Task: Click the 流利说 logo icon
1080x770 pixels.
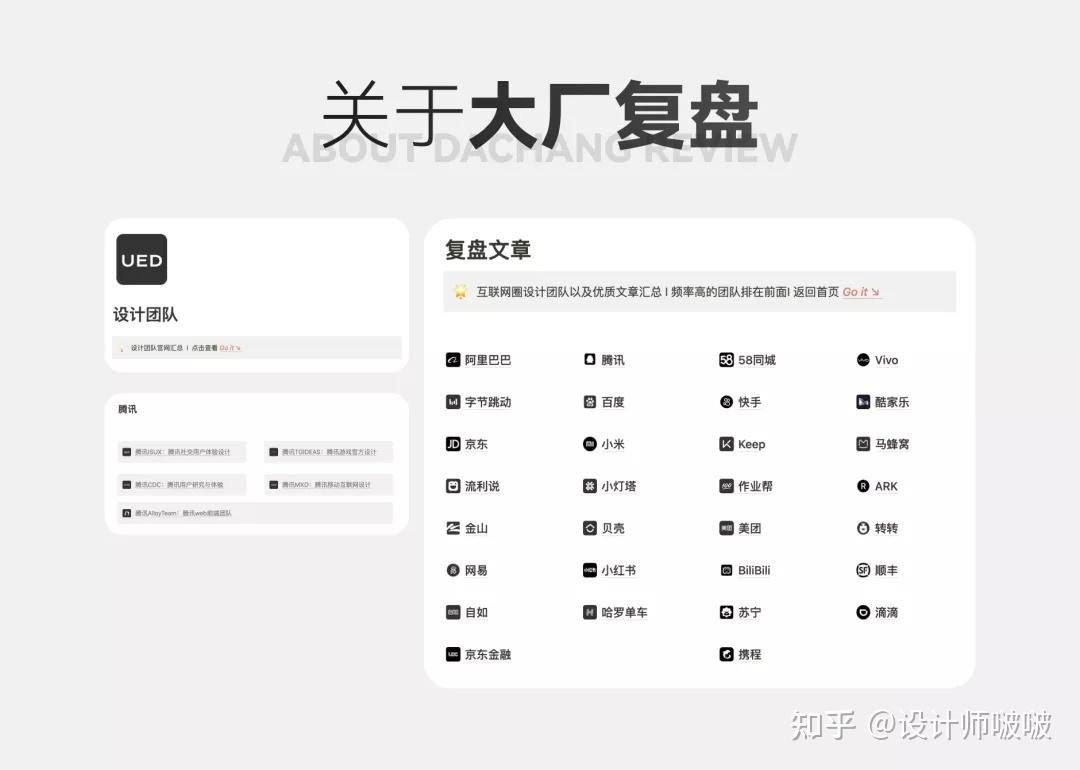Action: coord(453,486)
